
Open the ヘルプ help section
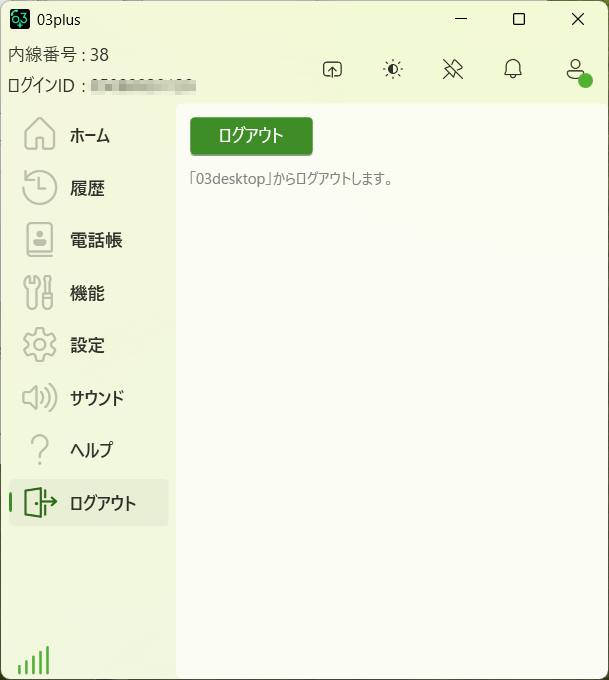coord(88,450)
